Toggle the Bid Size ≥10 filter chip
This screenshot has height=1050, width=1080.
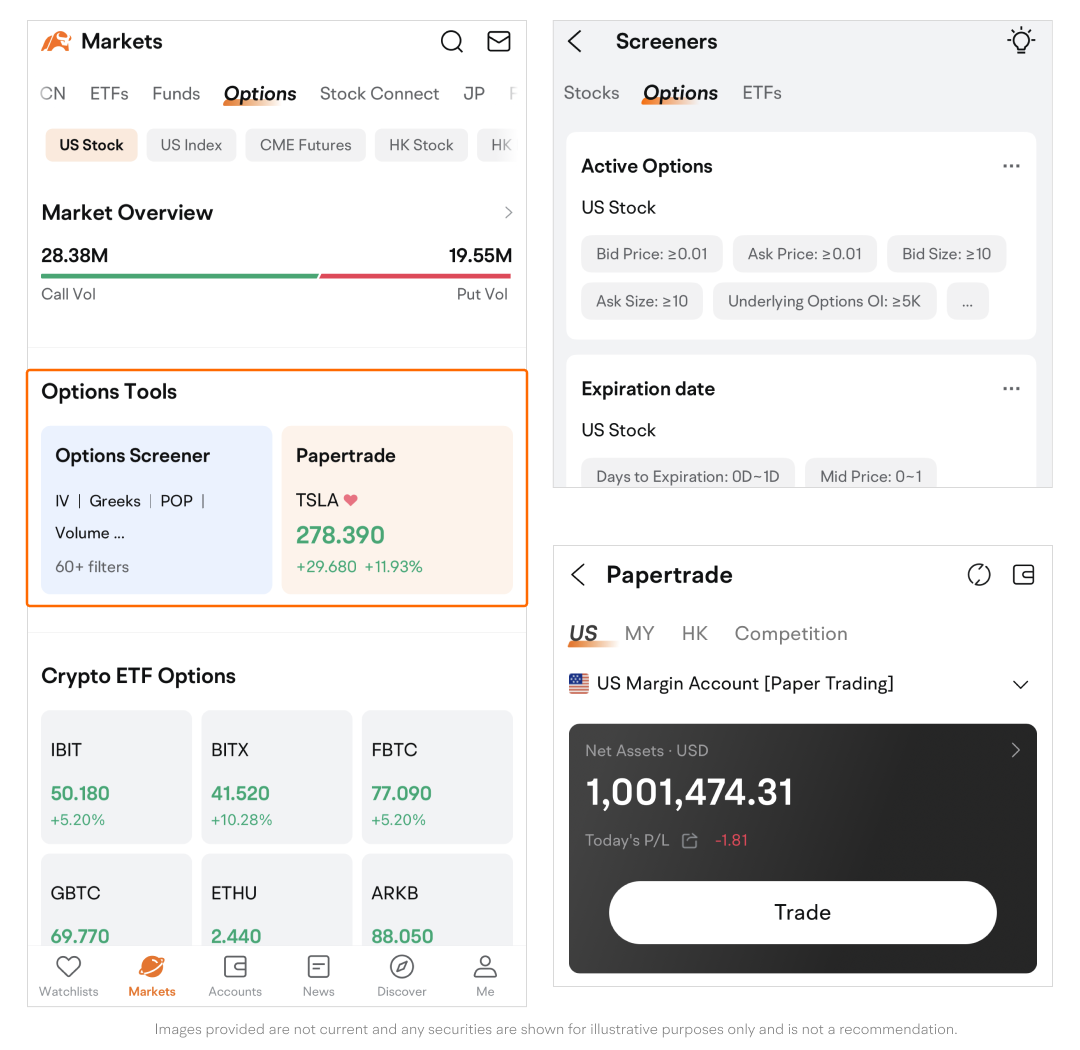(x=946, y=254)
